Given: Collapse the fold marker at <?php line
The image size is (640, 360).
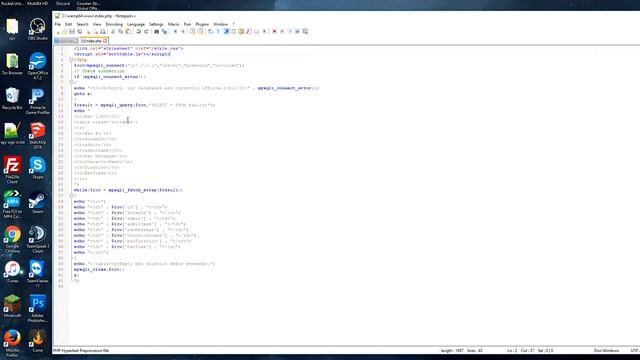Looking at the screenshot, I should [x=71, y=60].
